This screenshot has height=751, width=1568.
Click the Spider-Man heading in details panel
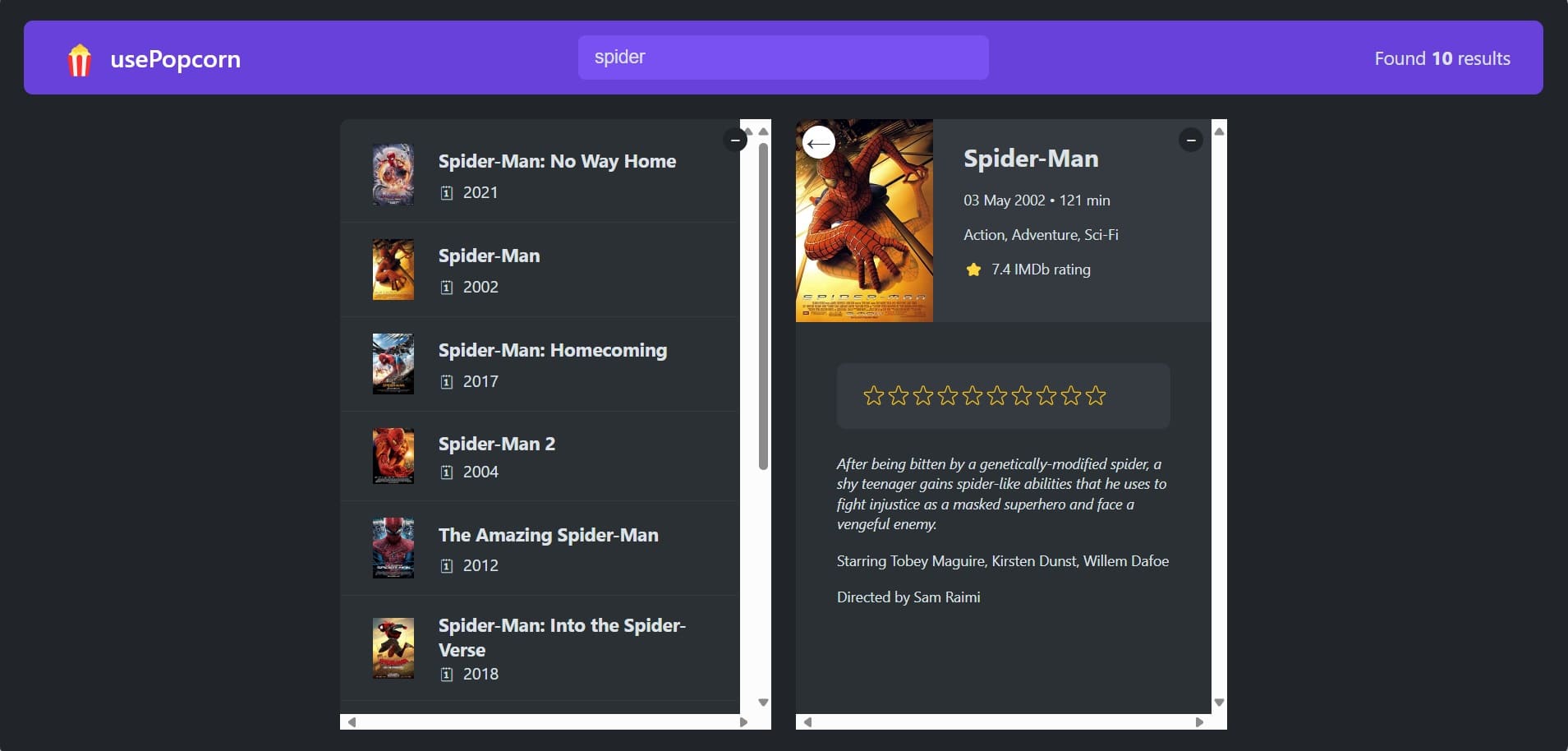click(1031, 159)
